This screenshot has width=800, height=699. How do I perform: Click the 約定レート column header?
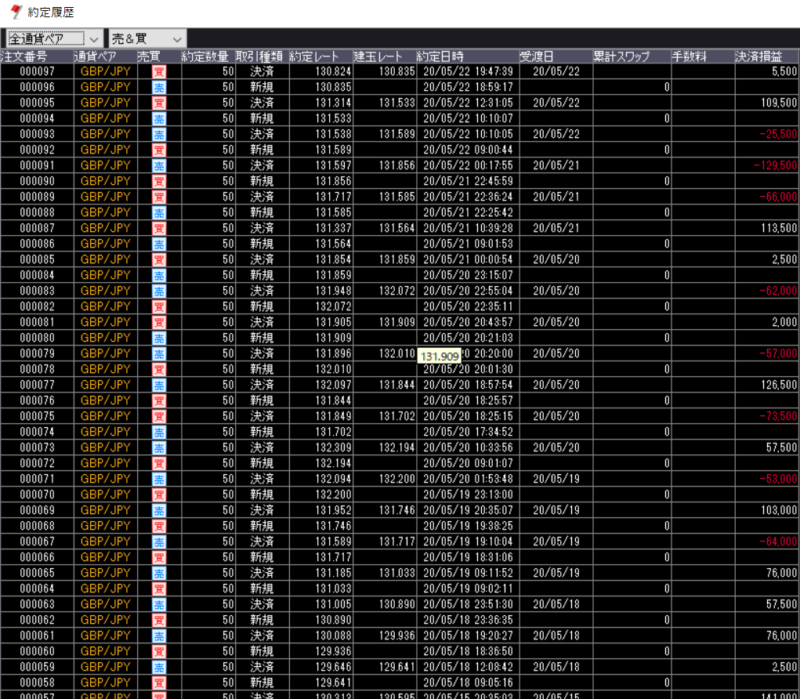pos(315,56)
